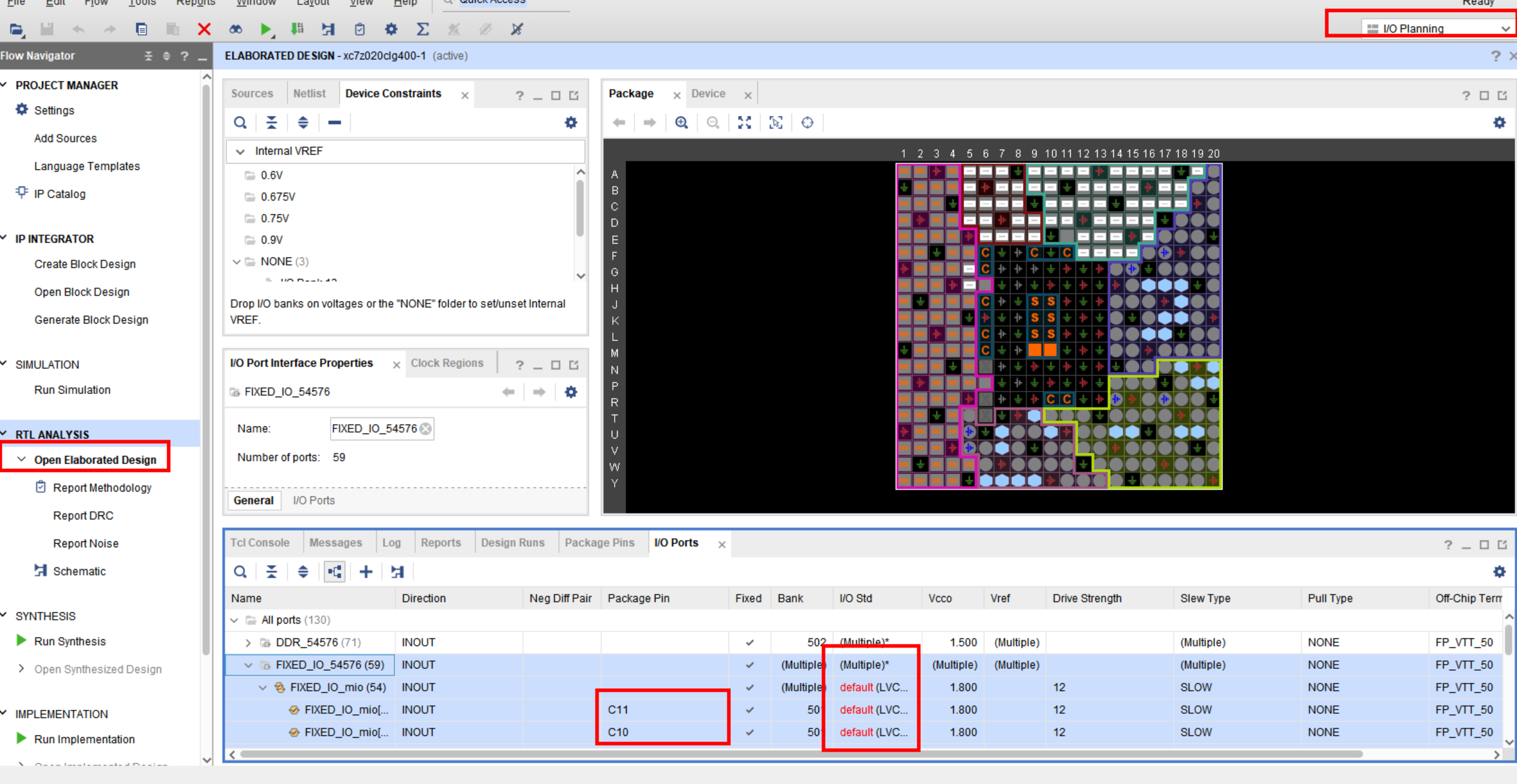Viewport: 1517px width, 784px height.
Task: Zoom out on the Package view
Action: 713,123
